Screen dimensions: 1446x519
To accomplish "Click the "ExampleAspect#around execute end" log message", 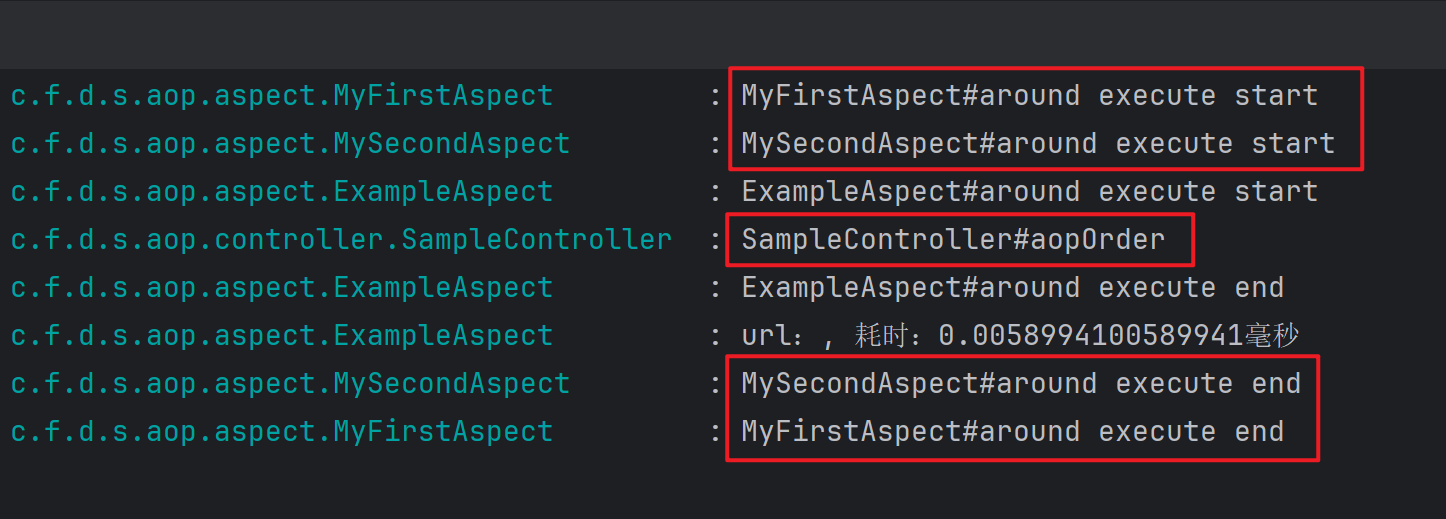I will coord(1012,288).
